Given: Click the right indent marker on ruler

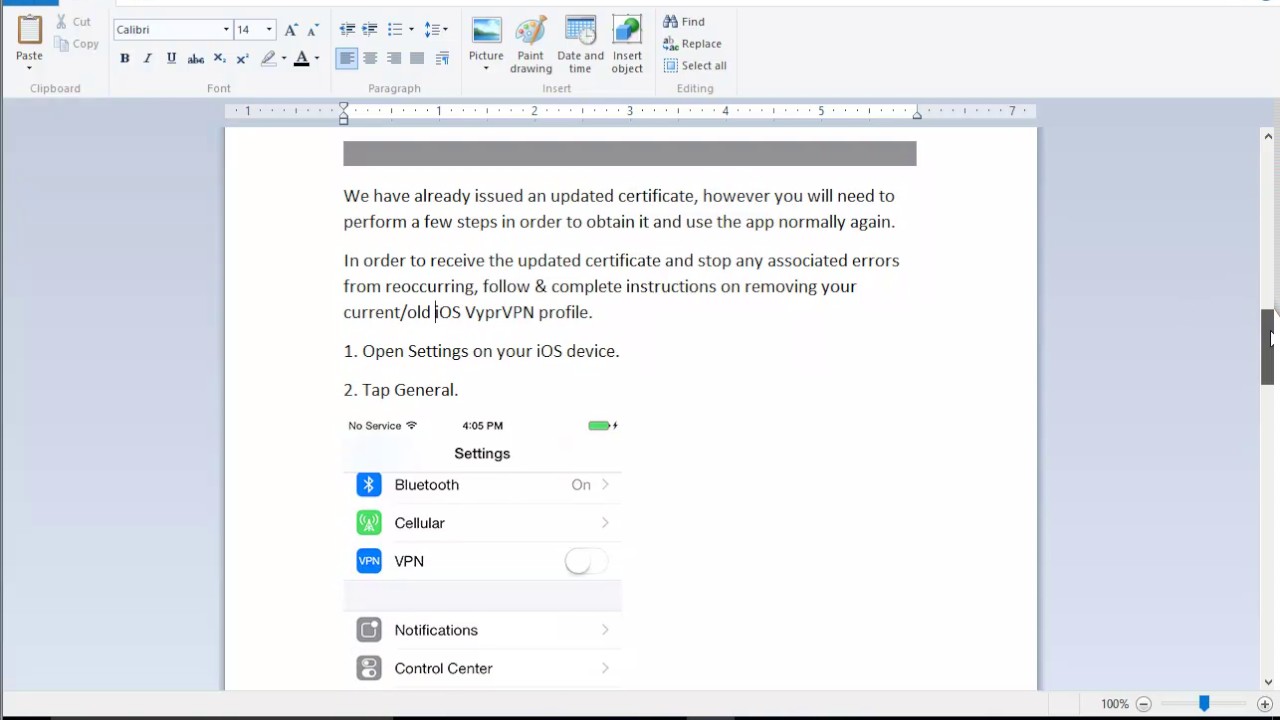Looking at the screenshot, I should (917, 115).
